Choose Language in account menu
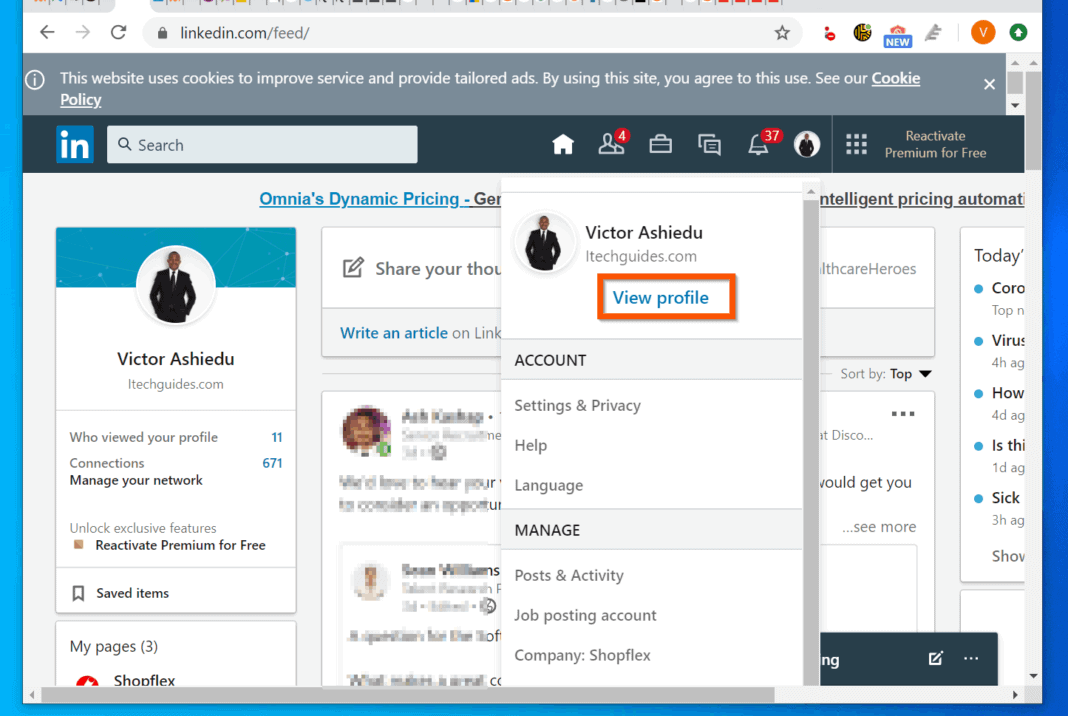The height and width of the screenshot is (716, 1068). [549, 486]
